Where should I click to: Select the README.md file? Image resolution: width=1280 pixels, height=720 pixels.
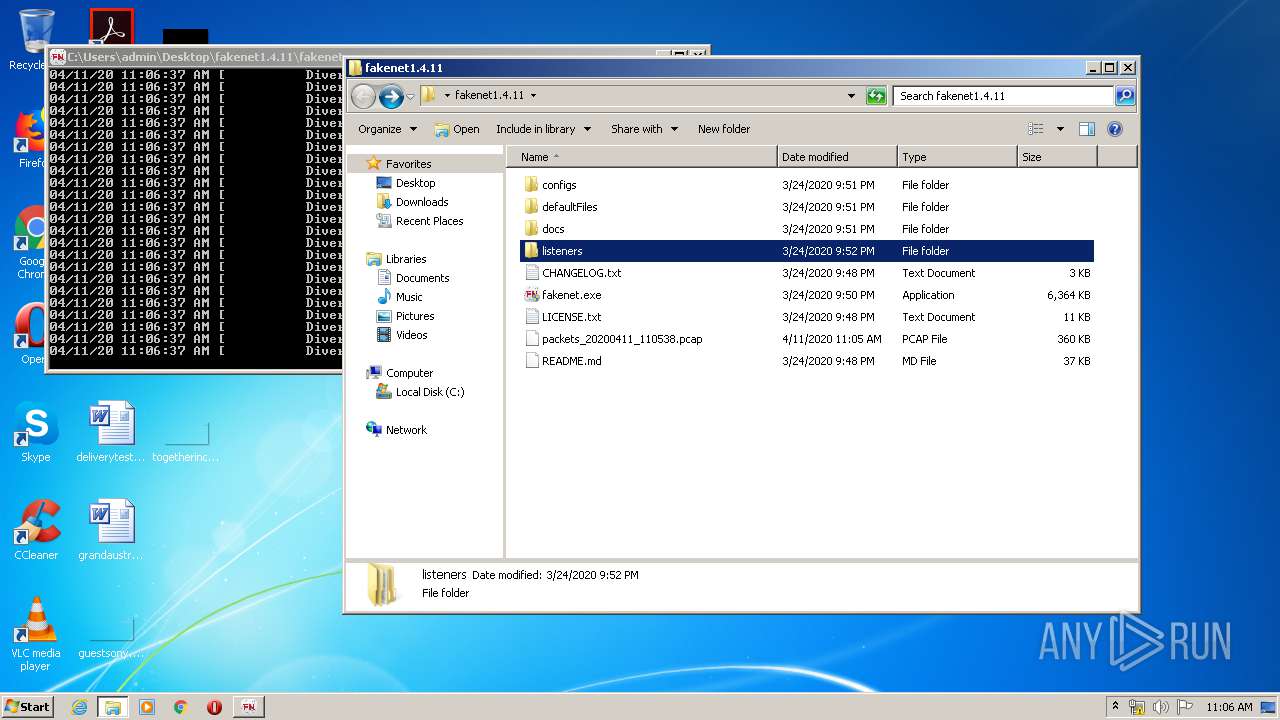tap(807, 361)
